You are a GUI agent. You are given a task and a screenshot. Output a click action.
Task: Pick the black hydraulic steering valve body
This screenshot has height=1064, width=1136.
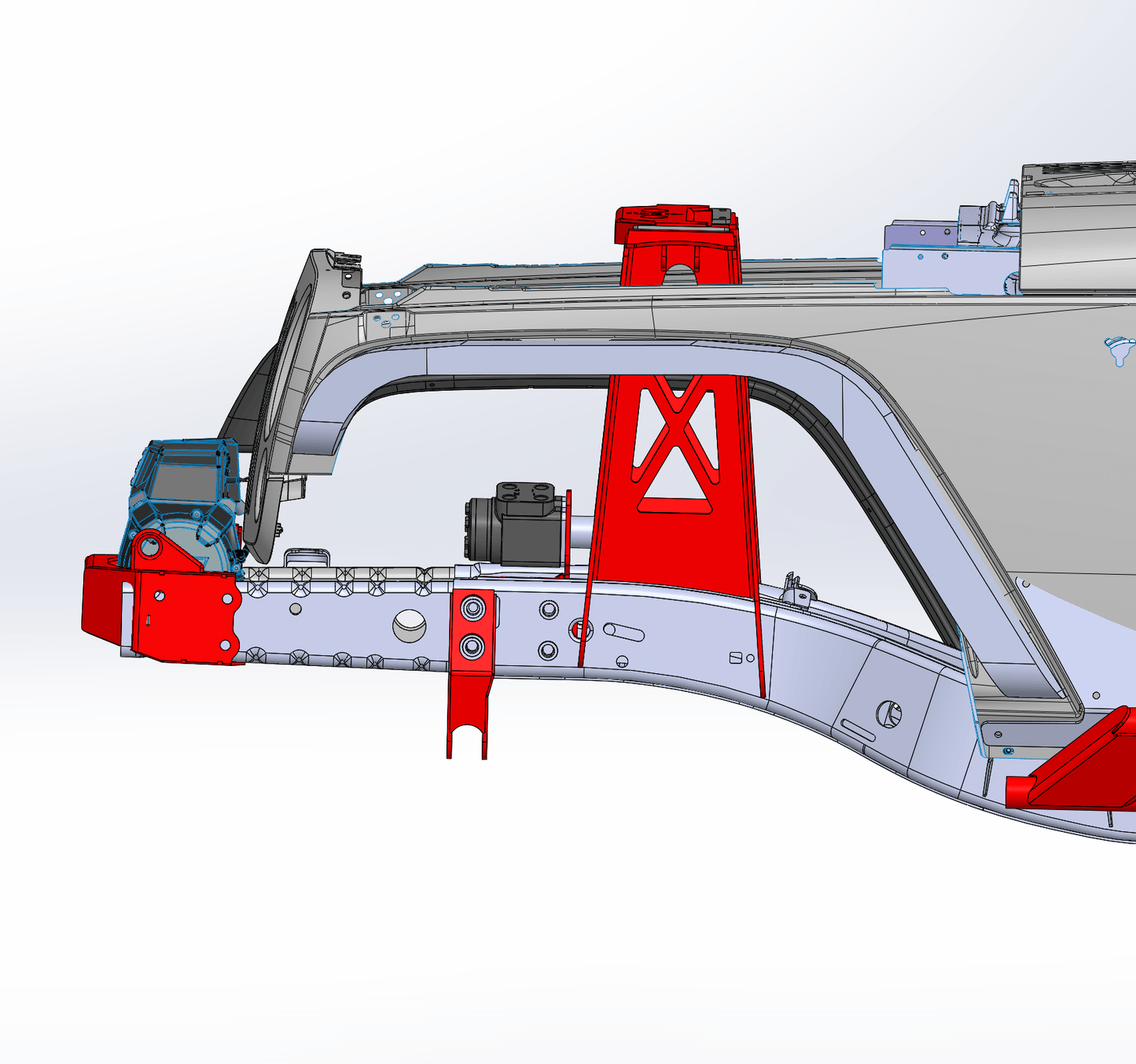point(514,525)
